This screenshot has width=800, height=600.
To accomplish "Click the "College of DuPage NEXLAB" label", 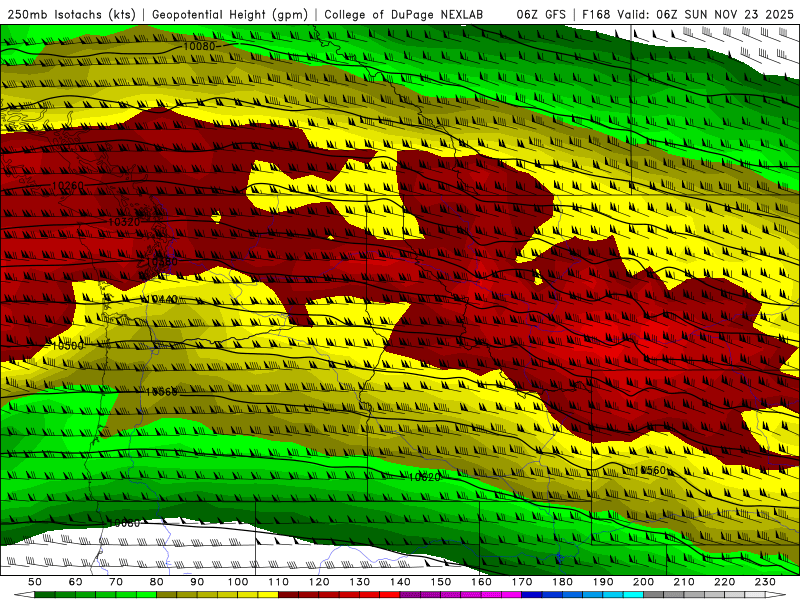I will [404, 15].
